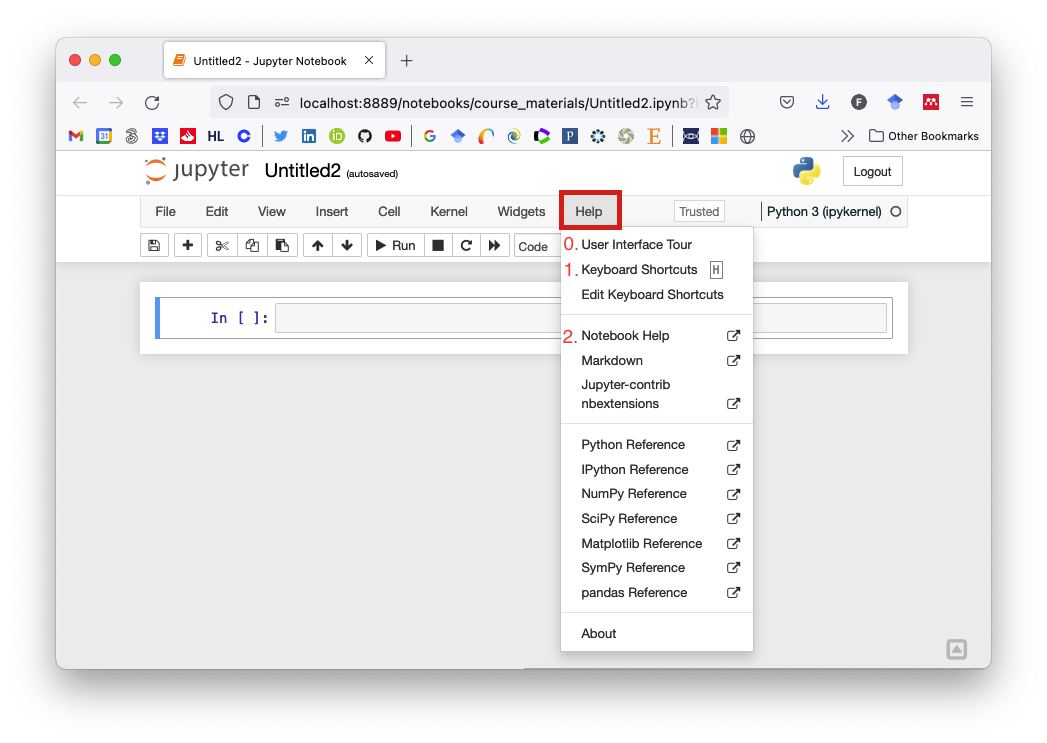The width and height of the screenshot is (1047, 743).
Task: Open the View menu
Action: point(272,212)
